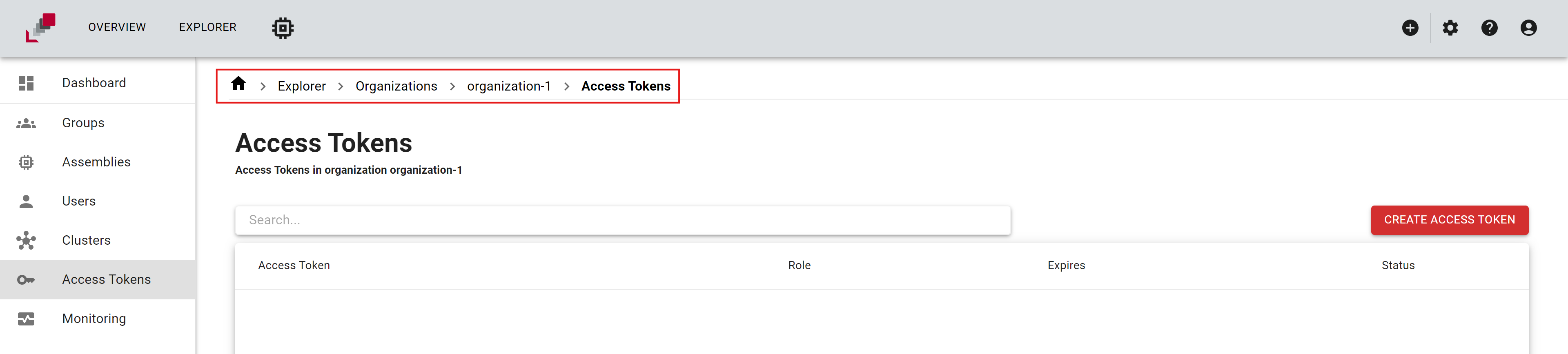Focus the Search input field
1568x354 pixels.
tap(623, 220)
